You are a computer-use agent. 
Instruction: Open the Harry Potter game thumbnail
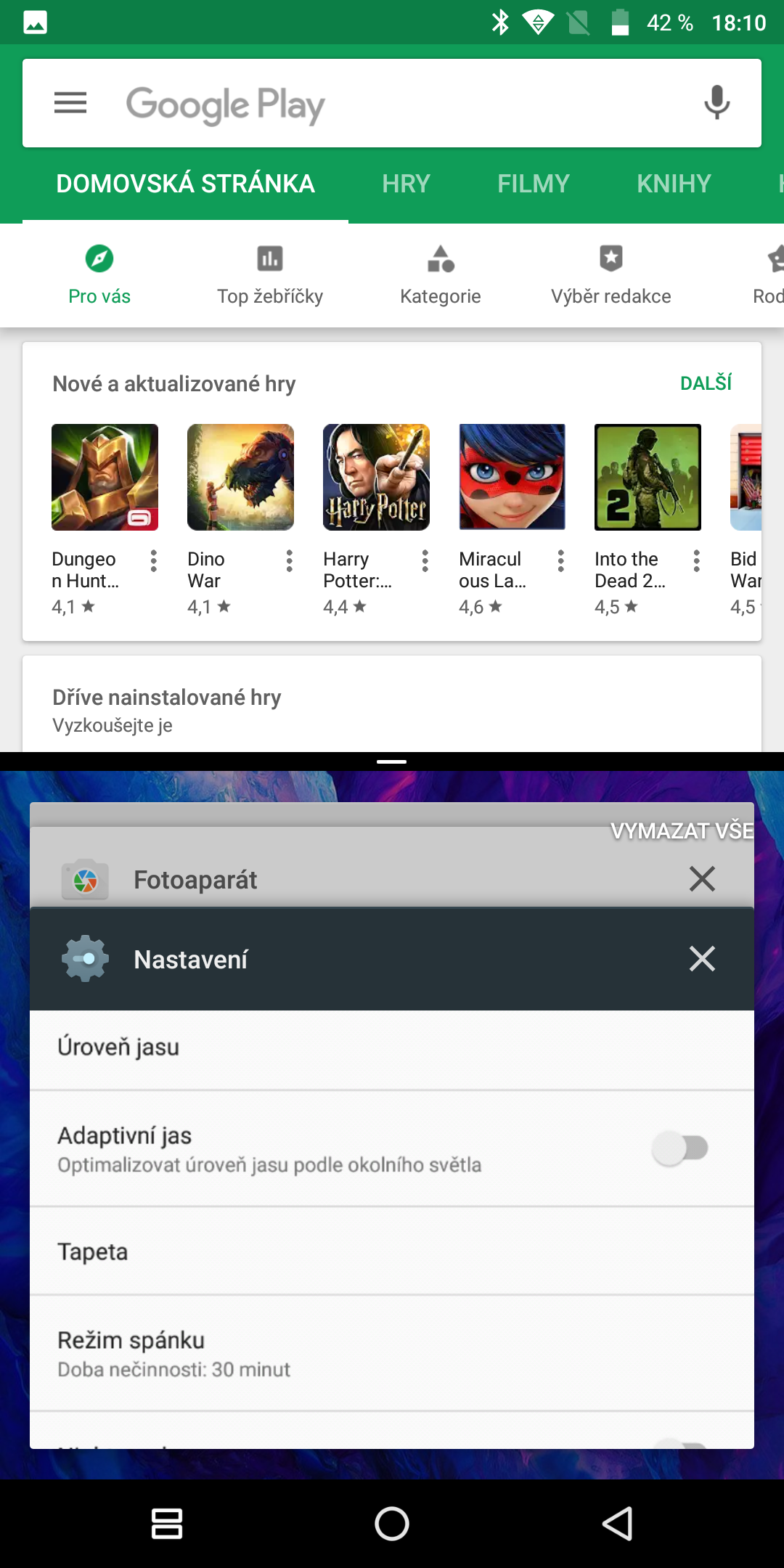[376, 477]
